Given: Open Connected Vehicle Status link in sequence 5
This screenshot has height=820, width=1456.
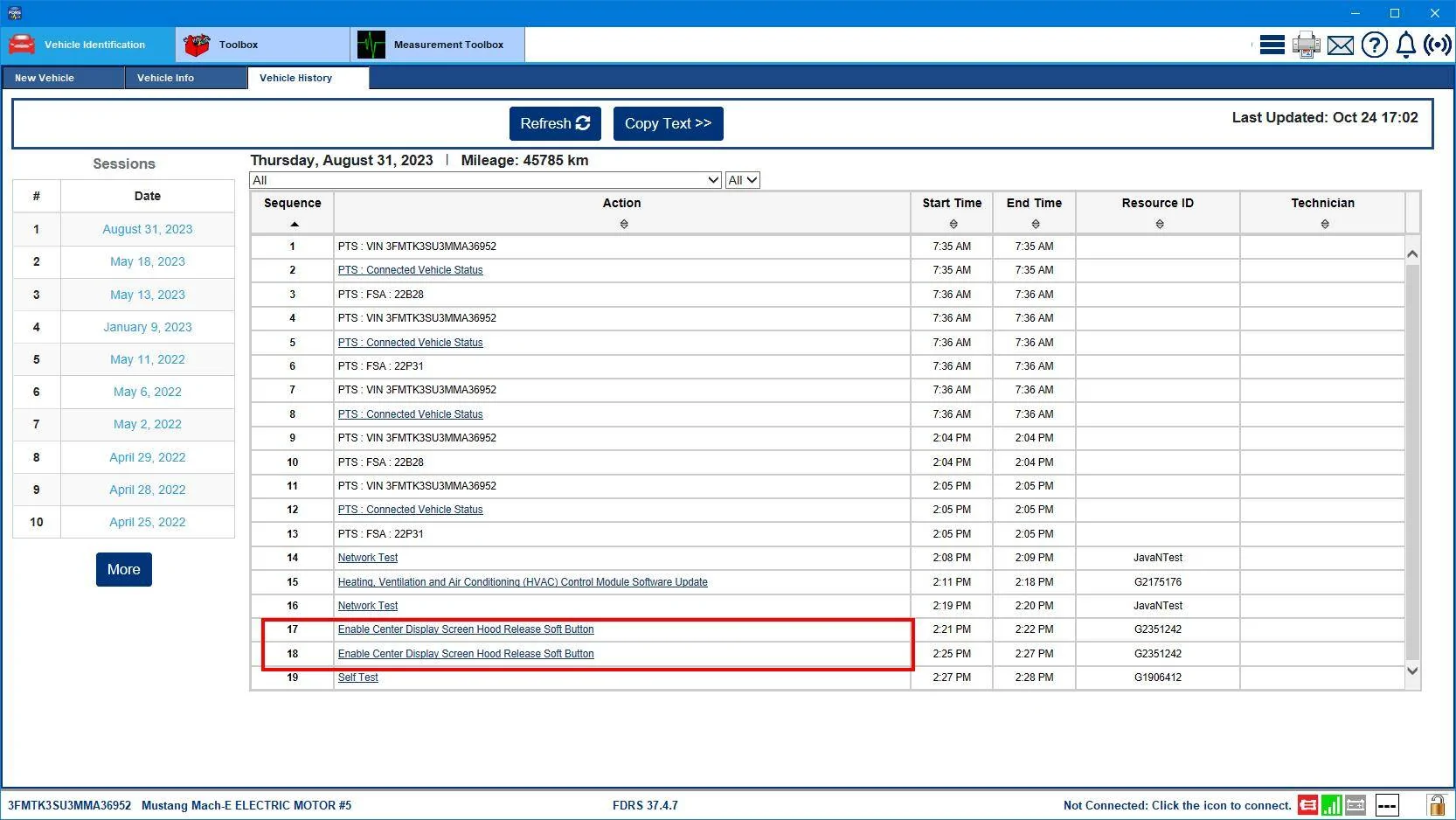Looking at the screenshot, I should [x=411, y=343].
